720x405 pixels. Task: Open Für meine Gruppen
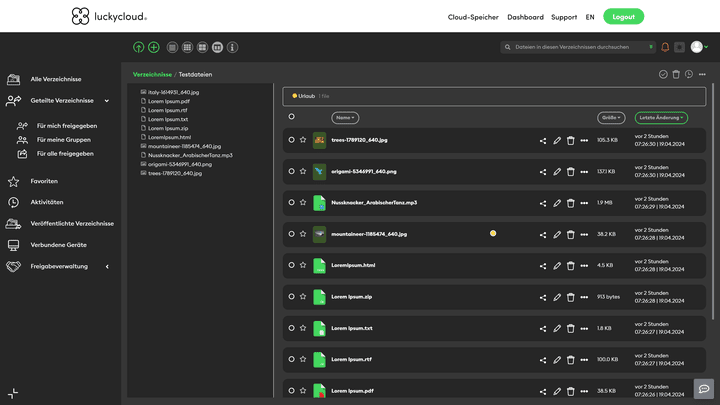(x=64, y=140)
